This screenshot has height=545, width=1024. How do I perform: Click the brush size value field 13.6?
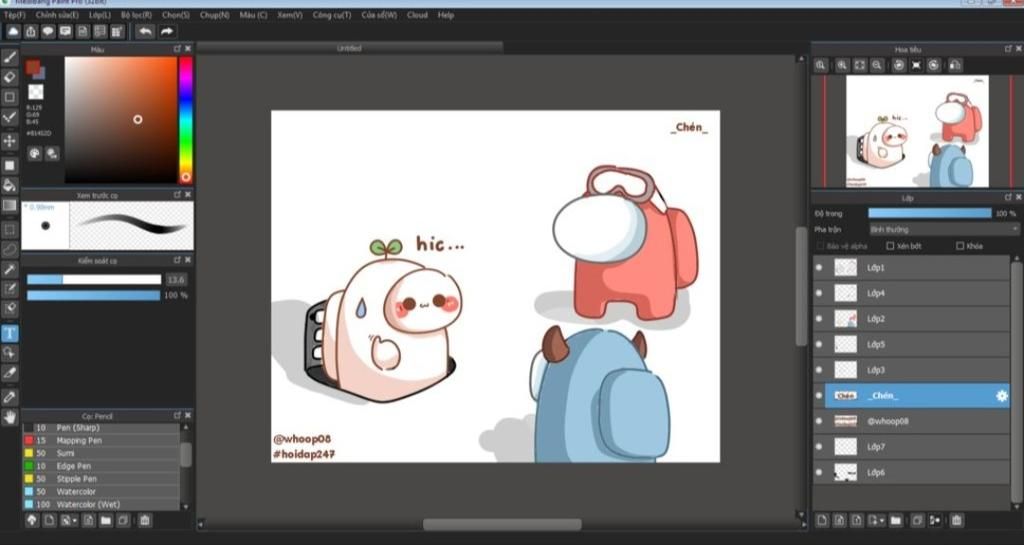point(176,279)
